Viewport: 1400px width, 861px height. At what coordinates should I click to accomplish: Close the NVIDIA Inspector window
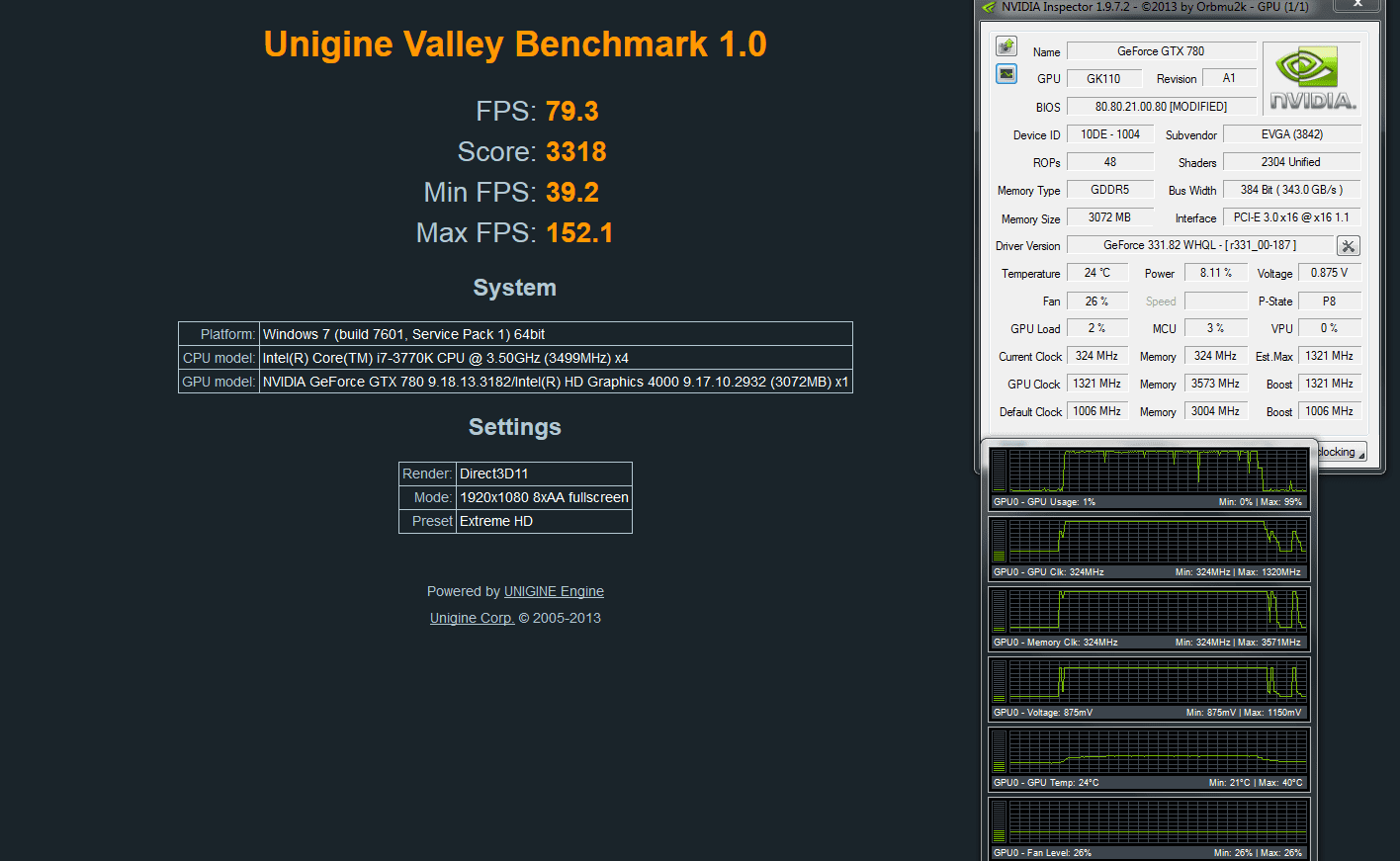[x=1358, y=5]
